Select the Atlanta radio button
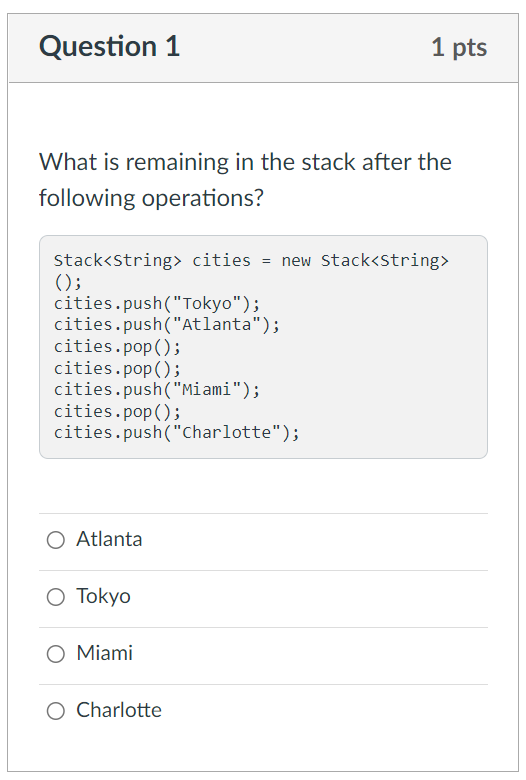Screen dimensions: 526x780 (56, 540)
